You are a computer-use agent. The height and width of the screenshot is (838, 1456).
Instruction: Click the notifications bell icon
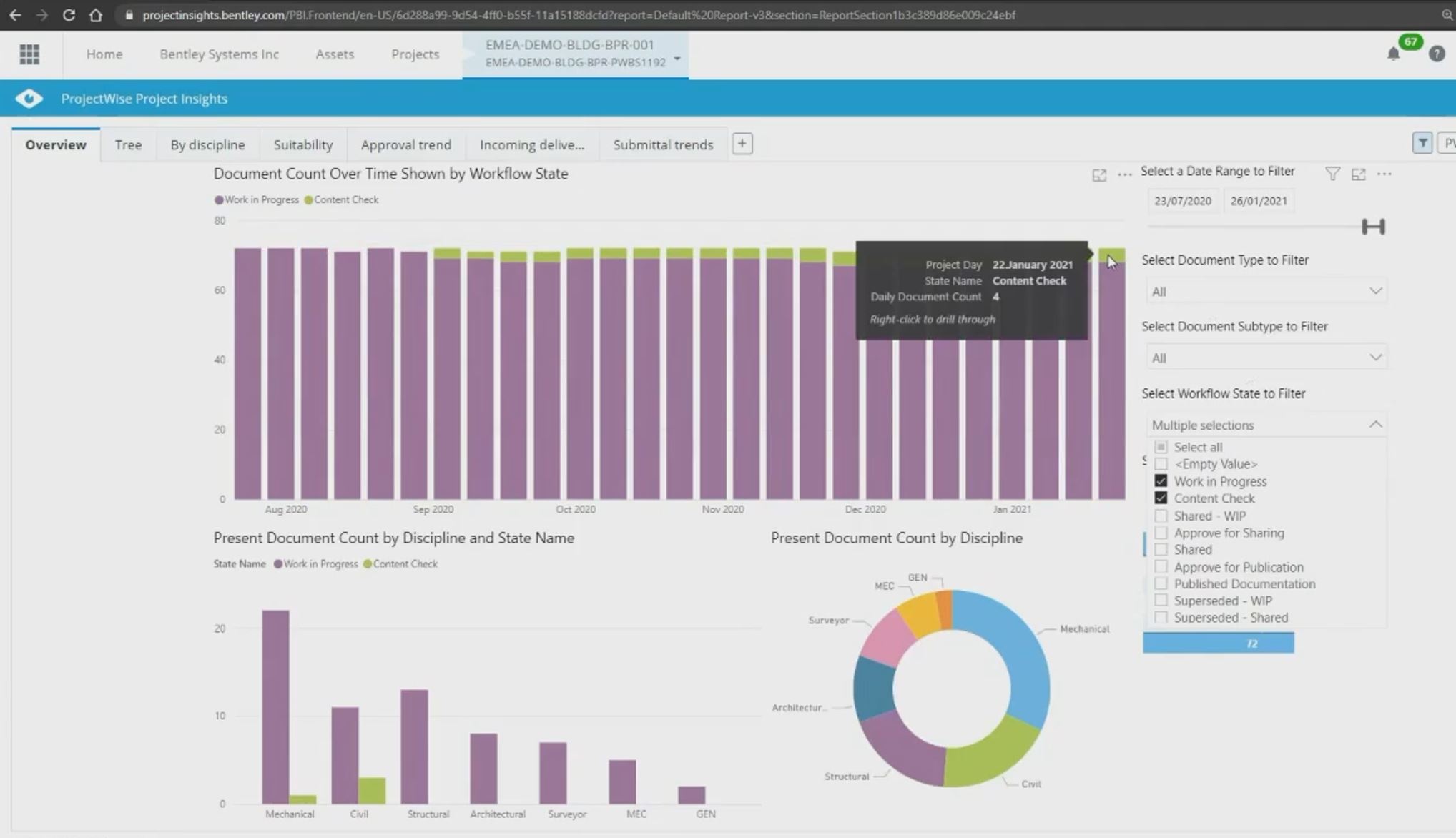coord(1393,54)
